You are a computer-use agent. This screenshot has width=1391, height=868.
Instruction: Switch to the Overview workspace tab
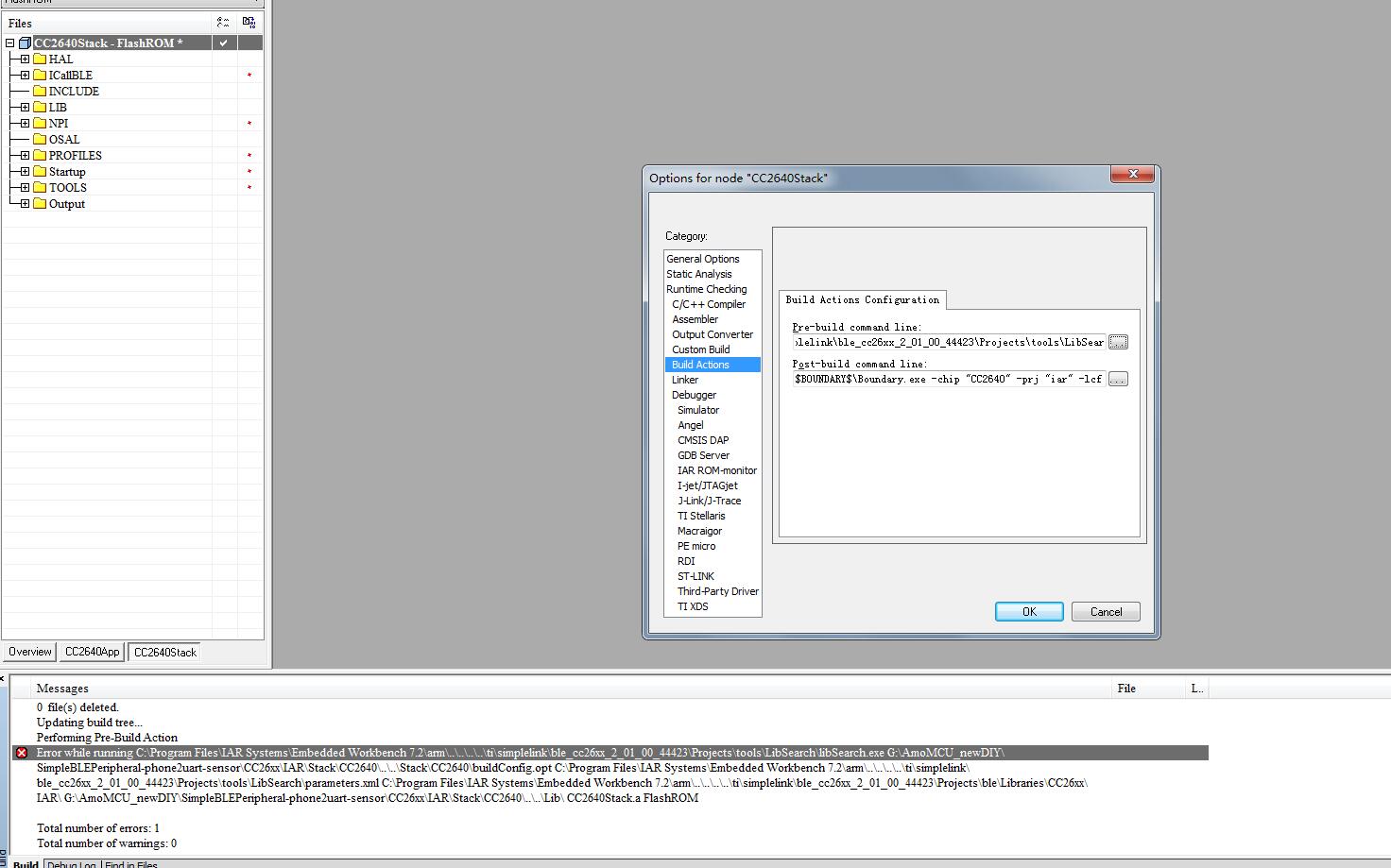click(29, 652)
